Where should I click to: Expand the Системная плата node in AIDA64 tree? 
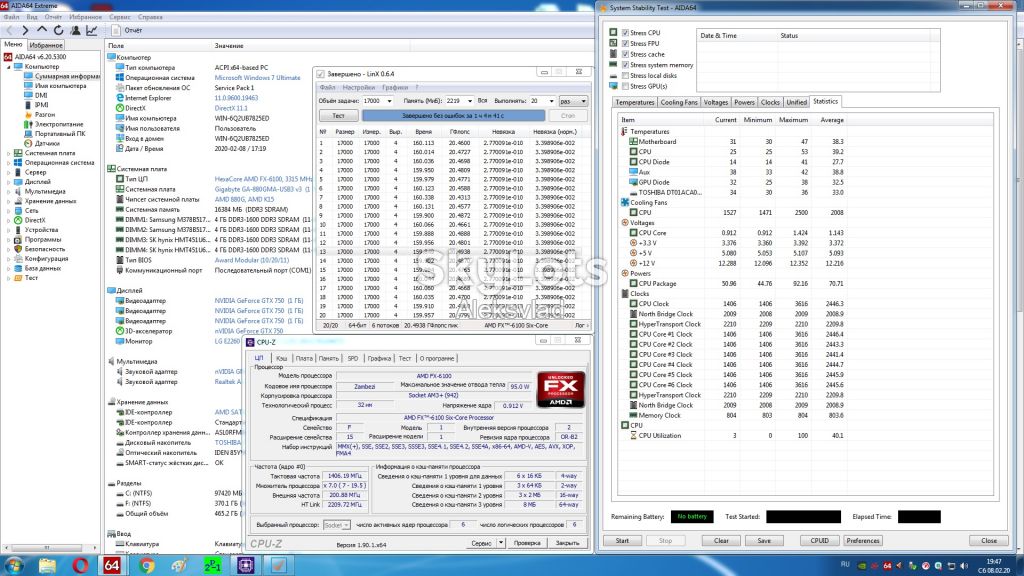pyautogui.click(x=8, y=153)
